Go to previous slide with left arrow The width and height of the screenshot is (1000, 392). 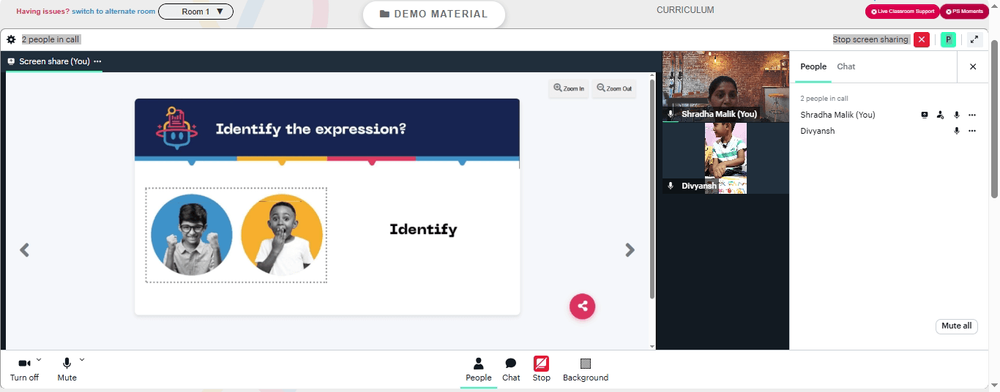pyautogui.click(x=24, y=250)
